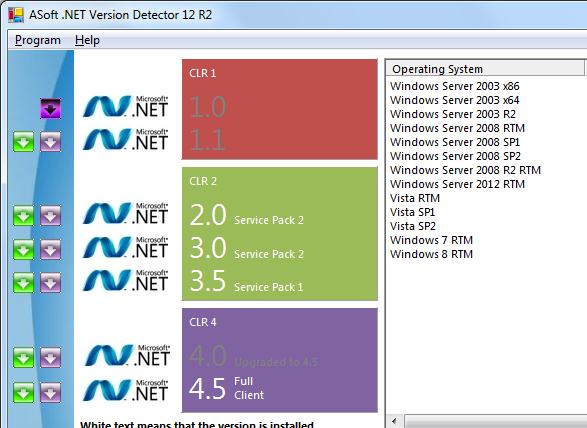Image resolution: width=587 pixels, height=428 pixels.
Task: Click the CLR 1 heading in red panel
Action: 203,73
